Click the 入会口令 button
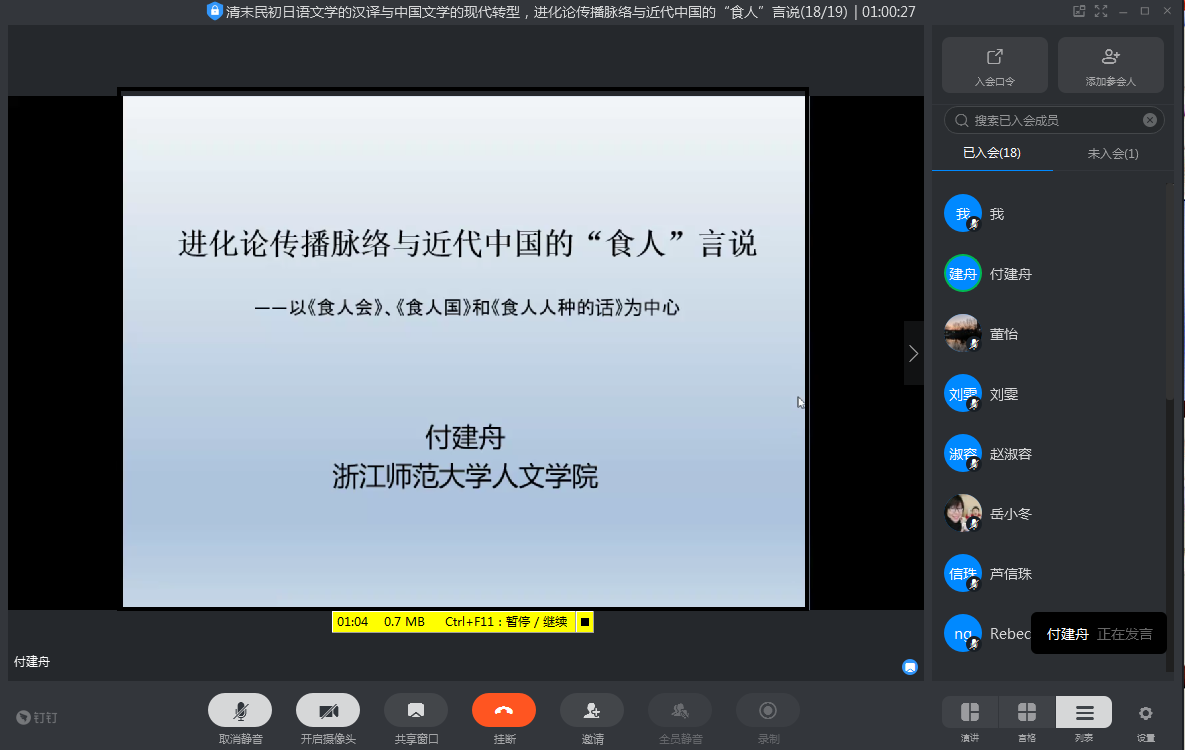The image size is (1185, 750). [x=995, y=65]
